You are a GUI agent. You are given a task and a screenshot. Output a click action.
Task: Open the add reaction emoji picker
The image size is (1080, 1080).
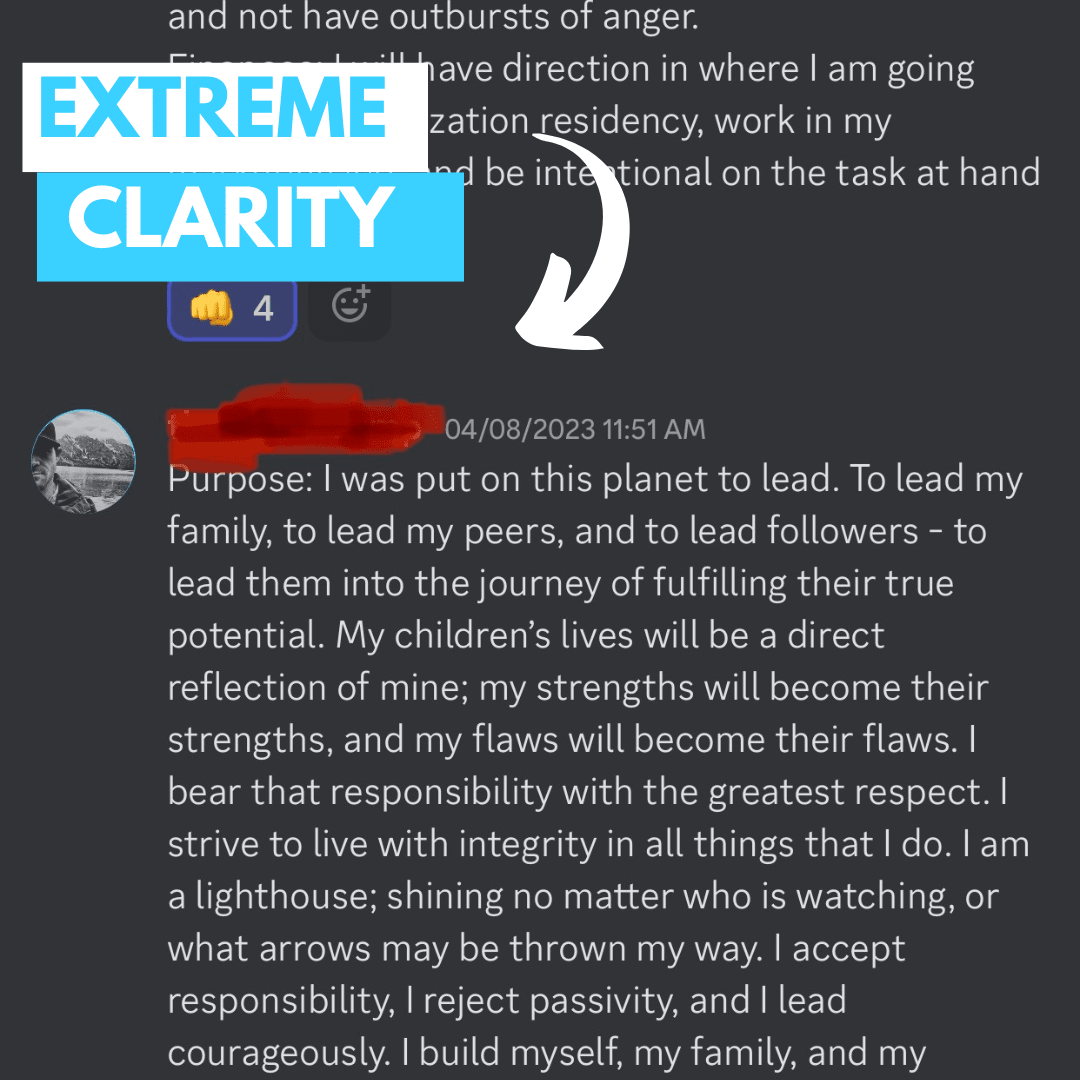pyautogui.click(x=350, y=307)
